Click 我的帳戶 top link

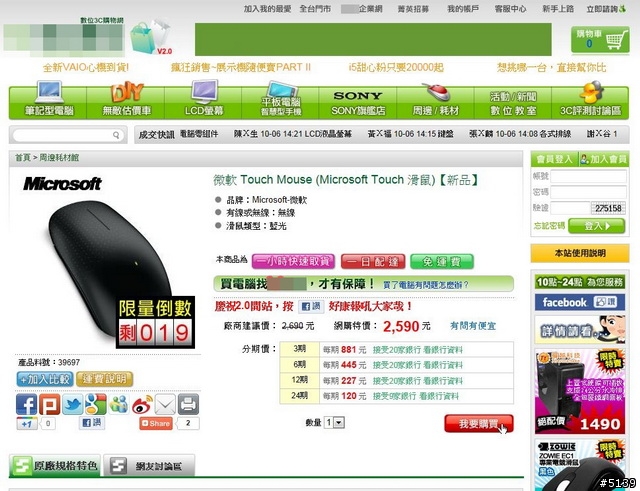point(463,9)
